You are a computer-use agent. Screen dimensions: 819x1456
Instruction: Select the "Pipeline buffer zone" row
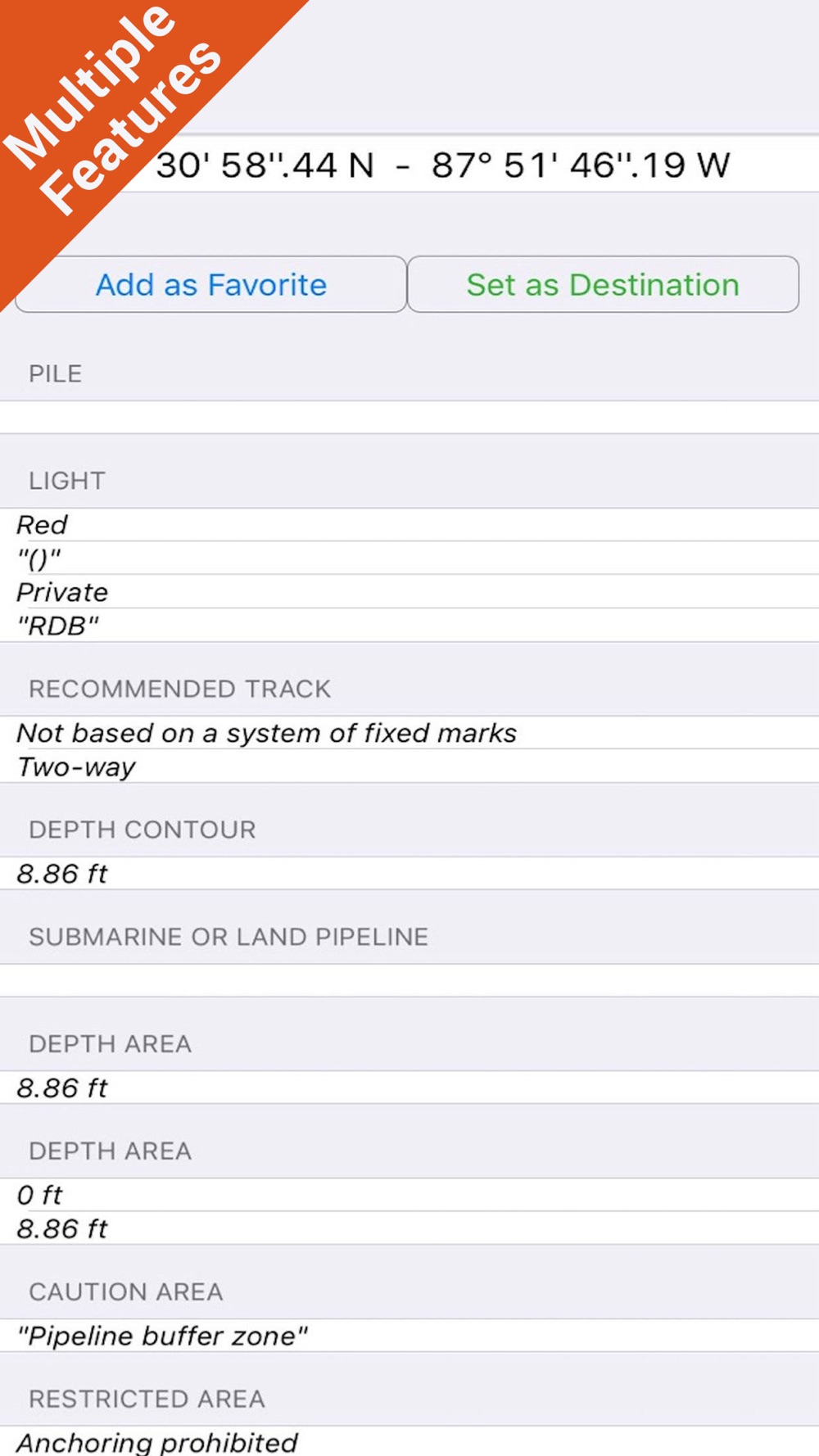point(409,1336)
